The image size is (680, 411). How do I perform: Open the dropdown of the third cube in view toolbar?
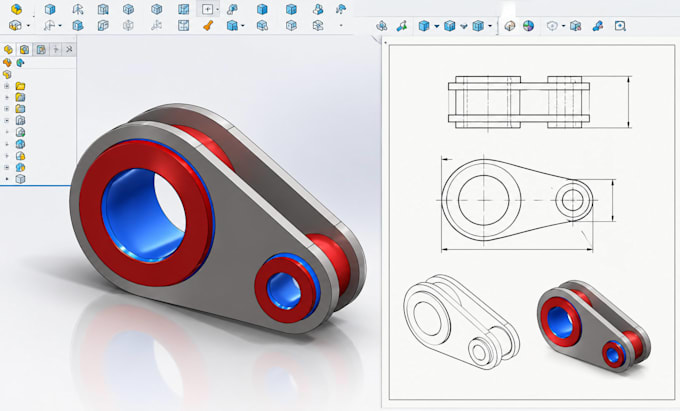point(490,26)
